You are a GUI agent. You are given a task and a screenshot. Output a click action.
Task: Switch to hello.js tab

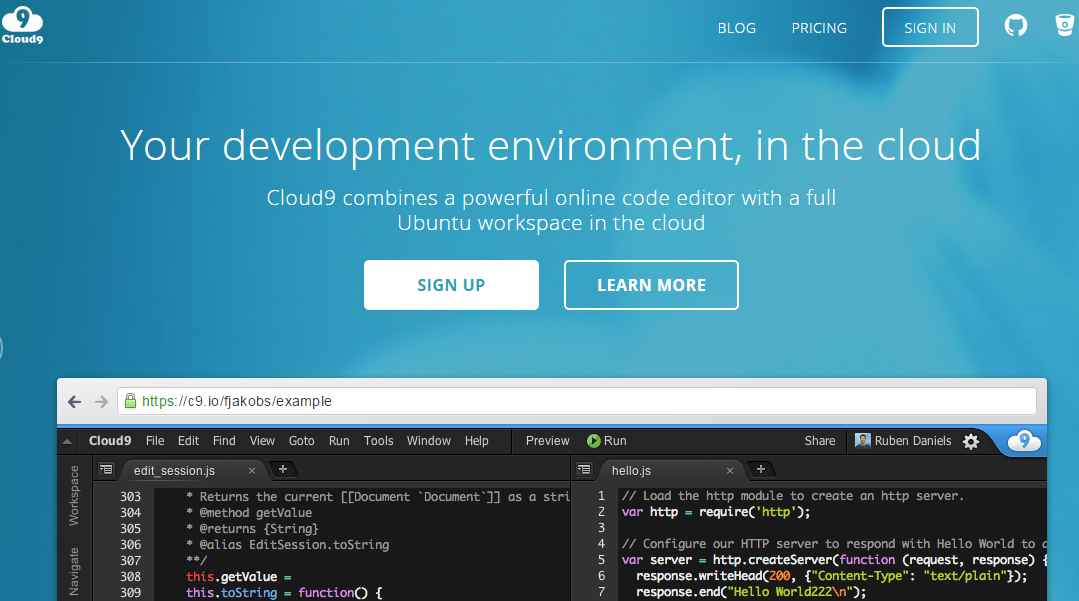coord(631,471)
